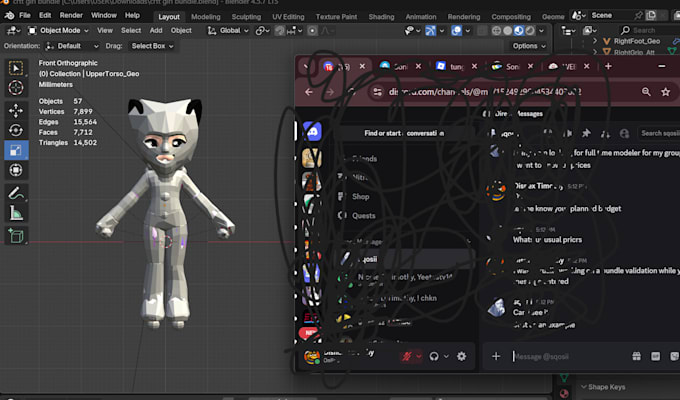The width and height of the screenshot is (680, 400).
Task: Open object visibility and selectability dropdown
Action: (x=412, y=30)
